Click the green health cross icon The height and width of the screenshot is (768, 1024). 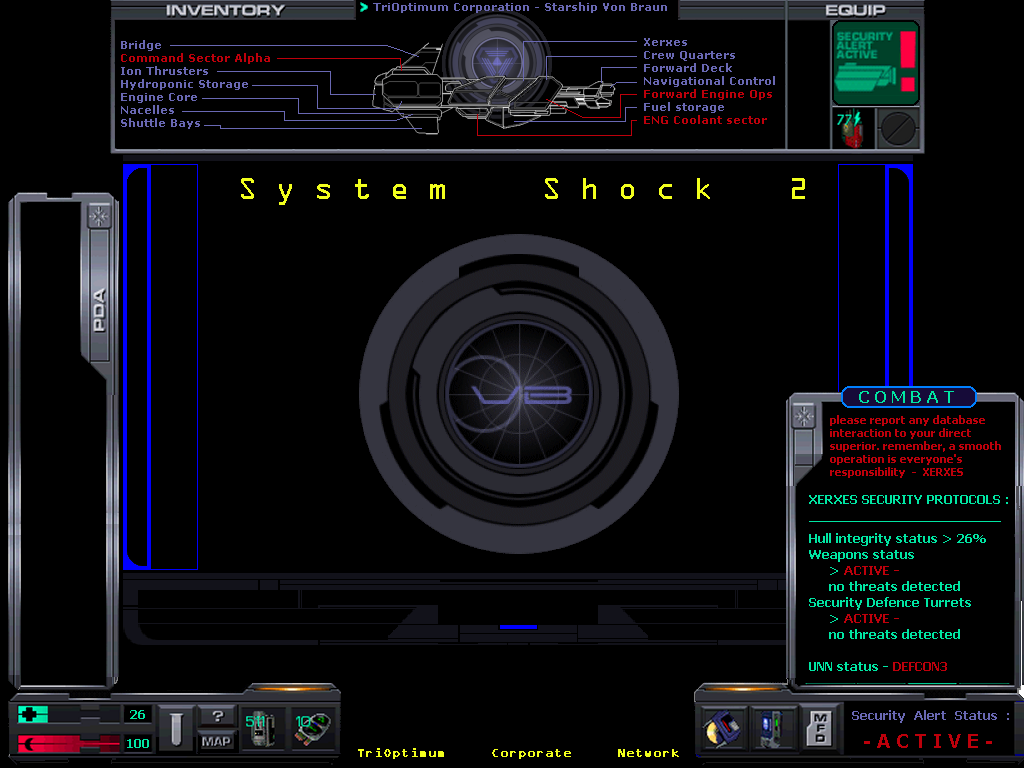[27, 714]
